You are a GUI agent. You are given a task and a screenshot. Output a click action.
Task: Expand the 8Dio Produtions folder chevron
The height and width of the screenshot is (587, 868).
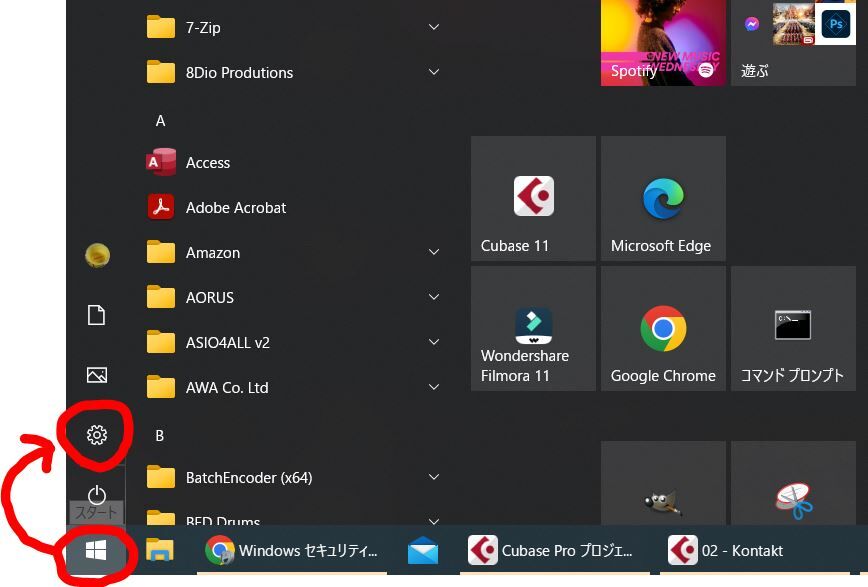[x=434, y=72]
